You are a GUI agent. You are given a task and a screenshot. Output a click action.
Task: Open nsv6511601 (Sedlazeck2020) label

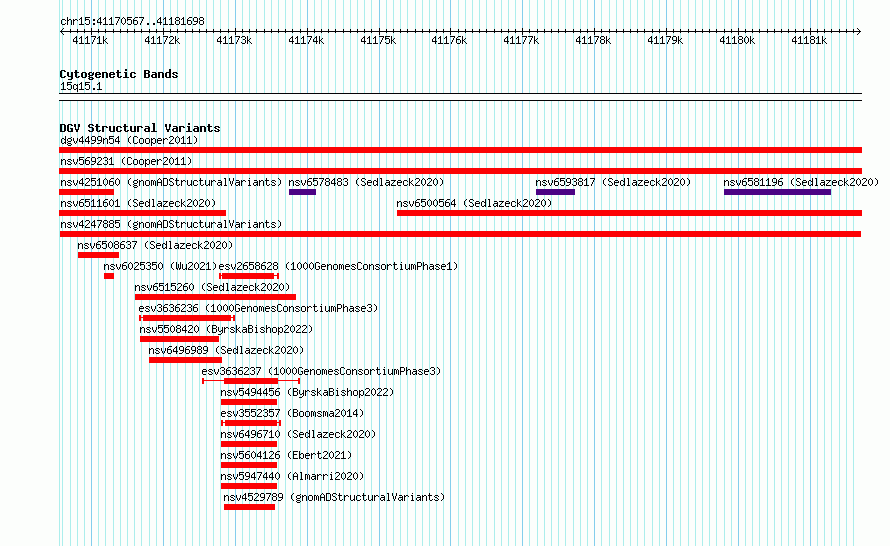(138, 203)
